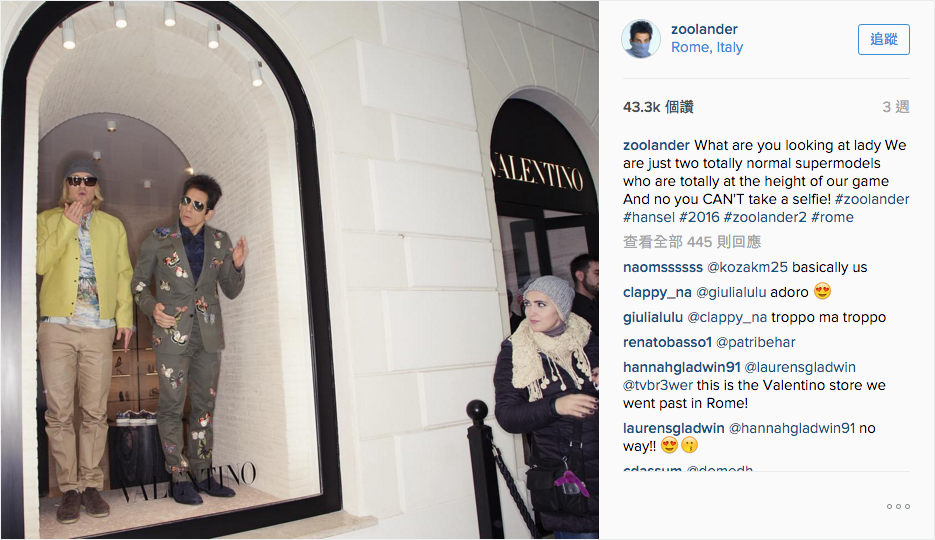Open the zoolander username at the post header
Image resolution: width=935 pixels, height=540 pixels.
[704, 29]
